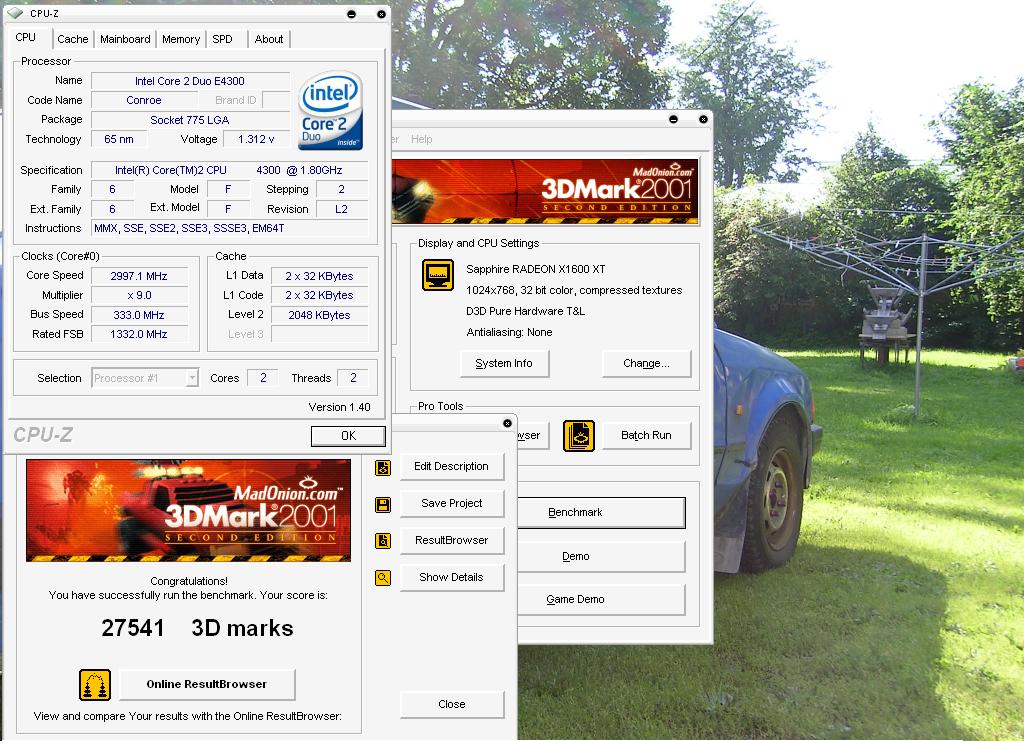Close the results dialog with Close button
1024x741 pixels.
pyautogui.click(x=451, y=704)
